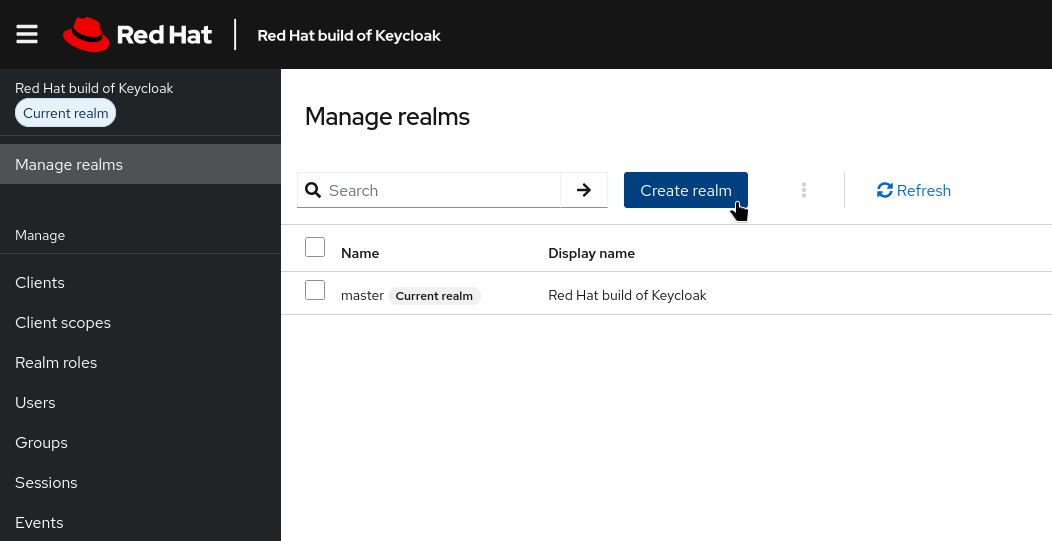This screenshot has height=541, width=1052.
Task: Click the Red Hat logo
Action: [x=138, y=35]
